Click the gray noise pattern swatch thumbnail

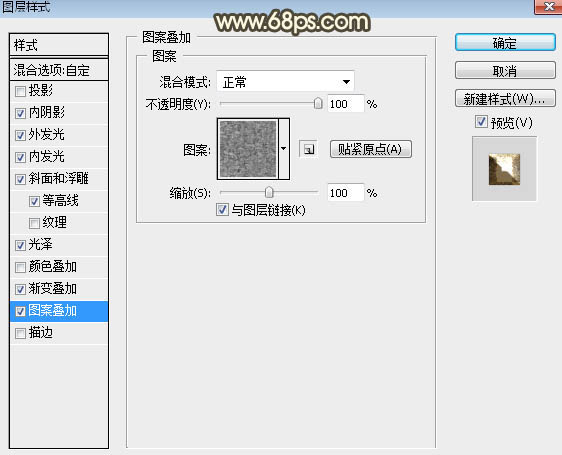(x=248, y=149)
